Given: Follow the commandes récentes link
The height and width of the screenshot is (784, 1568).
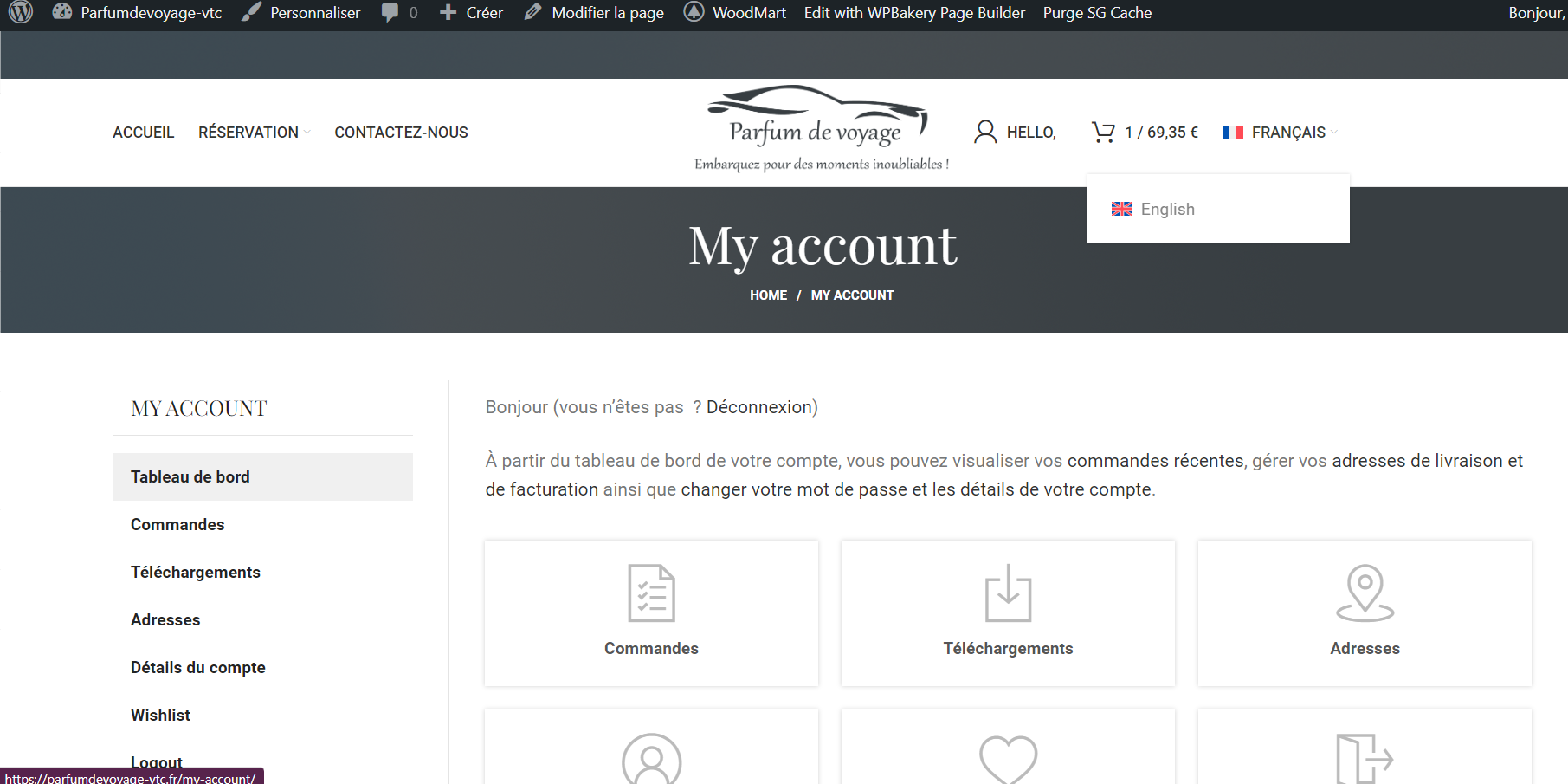Looking at the screenshot, I should tap(1155, 461).
